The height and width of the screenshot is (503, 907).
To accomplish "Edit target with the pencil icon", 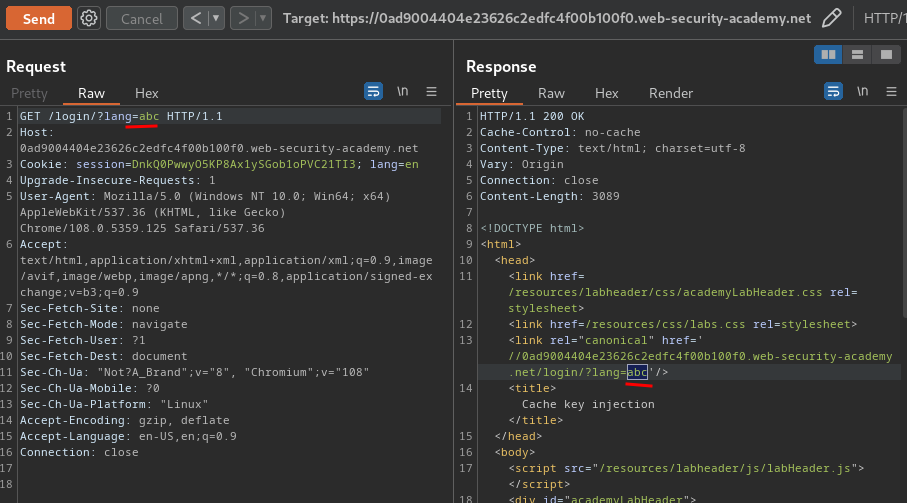I will pos(831,19).
